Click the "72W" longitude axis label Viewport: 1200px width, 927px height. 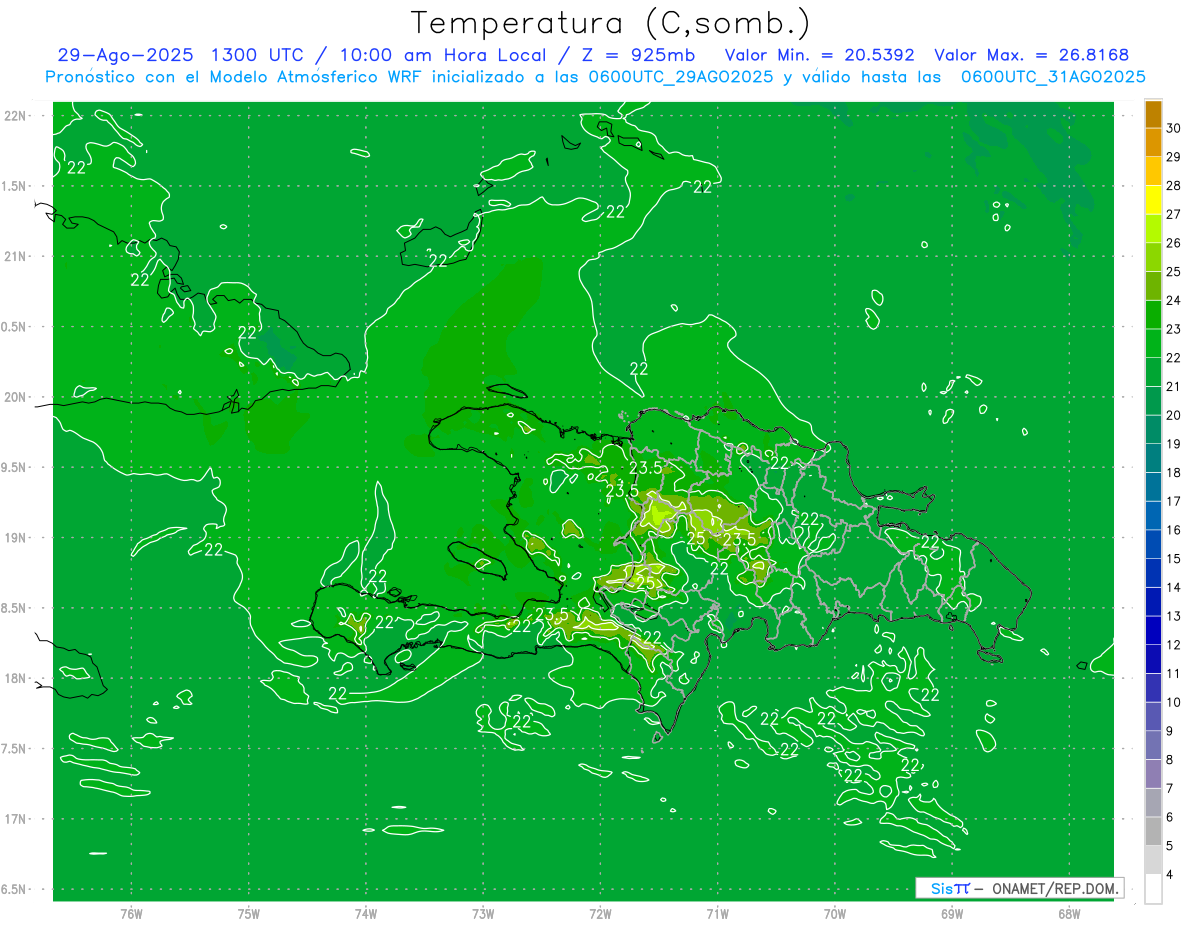[x=600, y=913]
